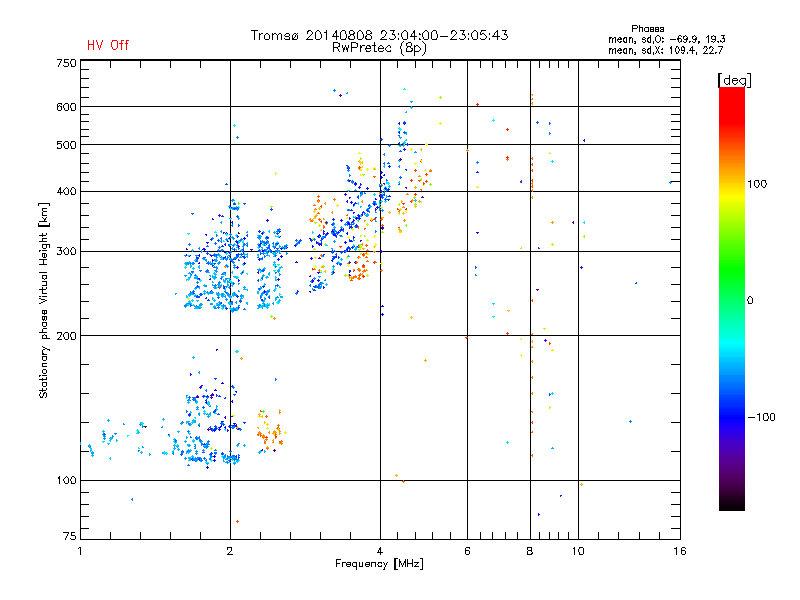Screen dimensions: 800x600
Task: Click the x-axis tick label '1'
Action: point(80,551)
